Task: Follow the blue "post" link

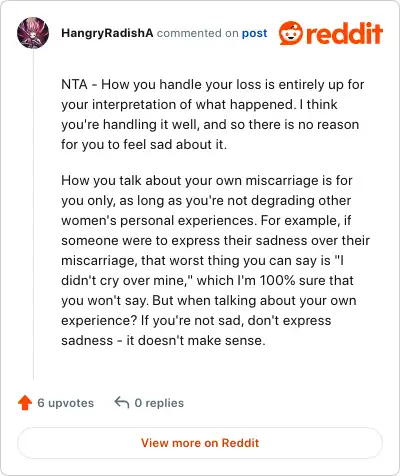Action: (254, 33)
